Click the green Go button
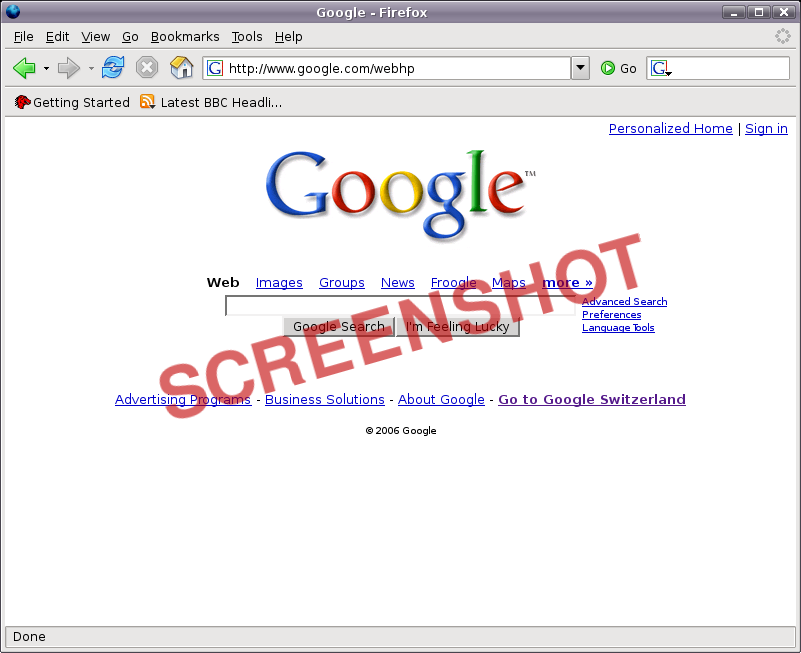 coord(619,68)
